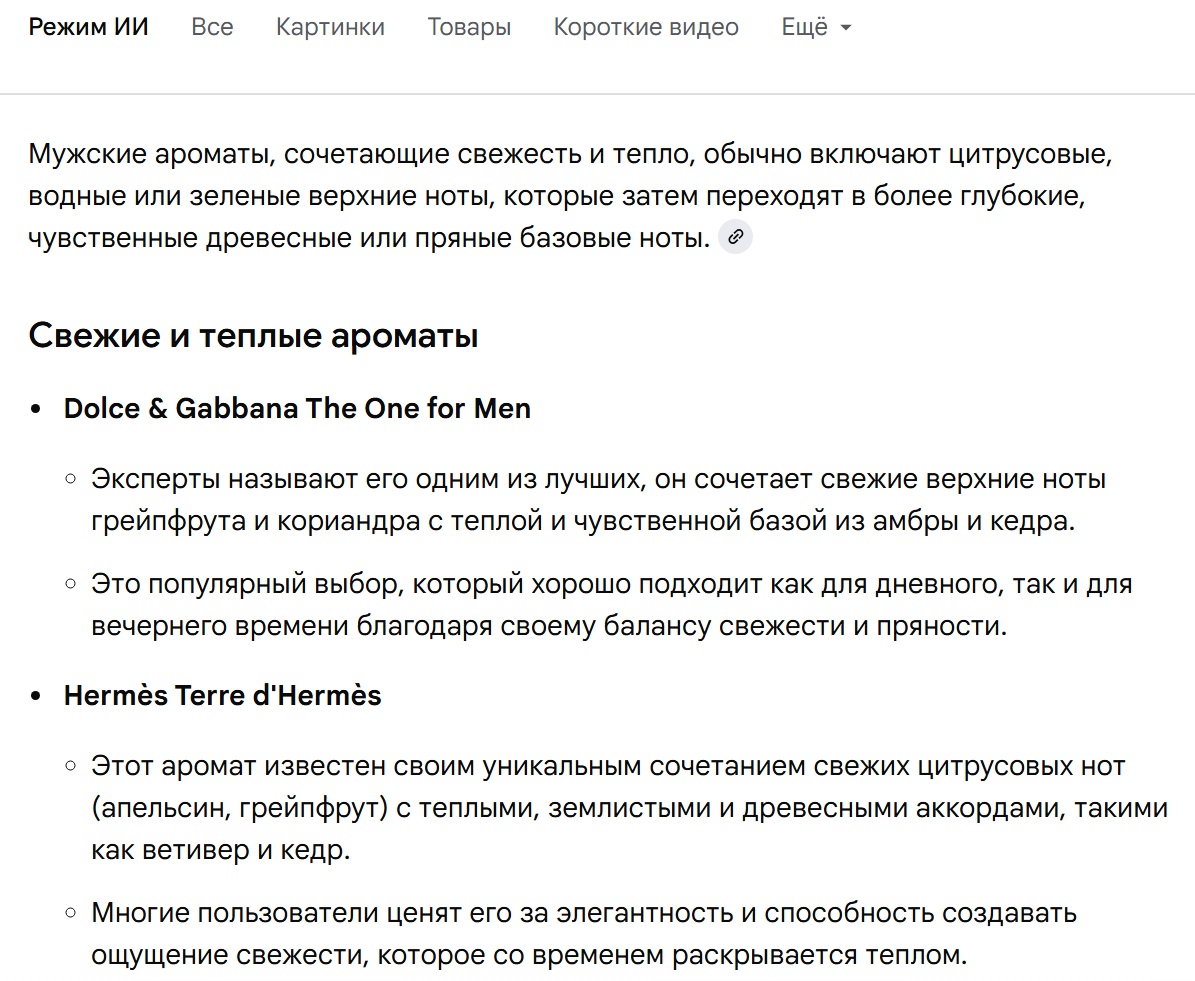Switch to the Все tab

[212, 27]
